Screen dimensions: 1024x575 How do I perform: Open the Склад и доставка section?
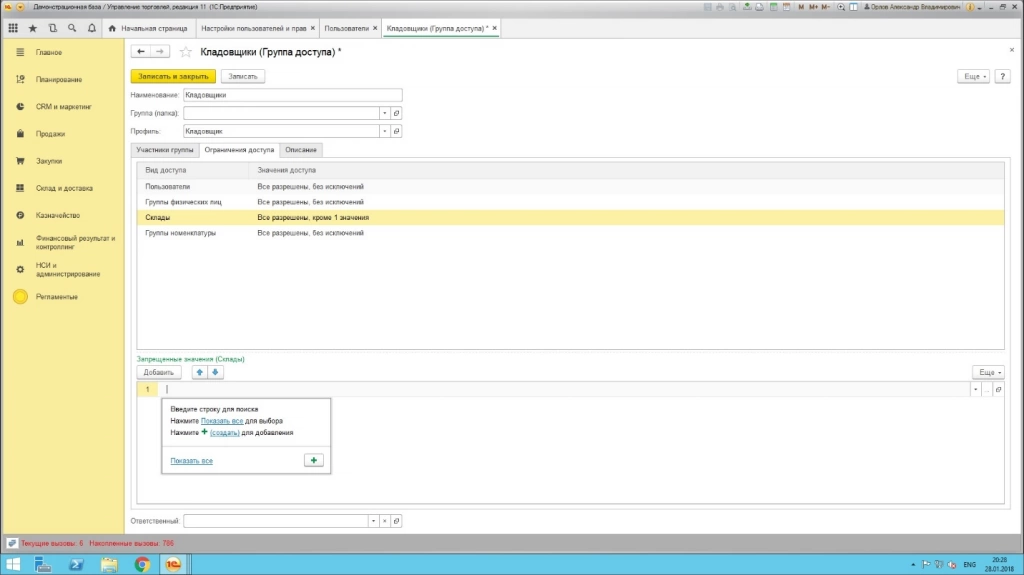pyautogui.click(x=64, y=188)
